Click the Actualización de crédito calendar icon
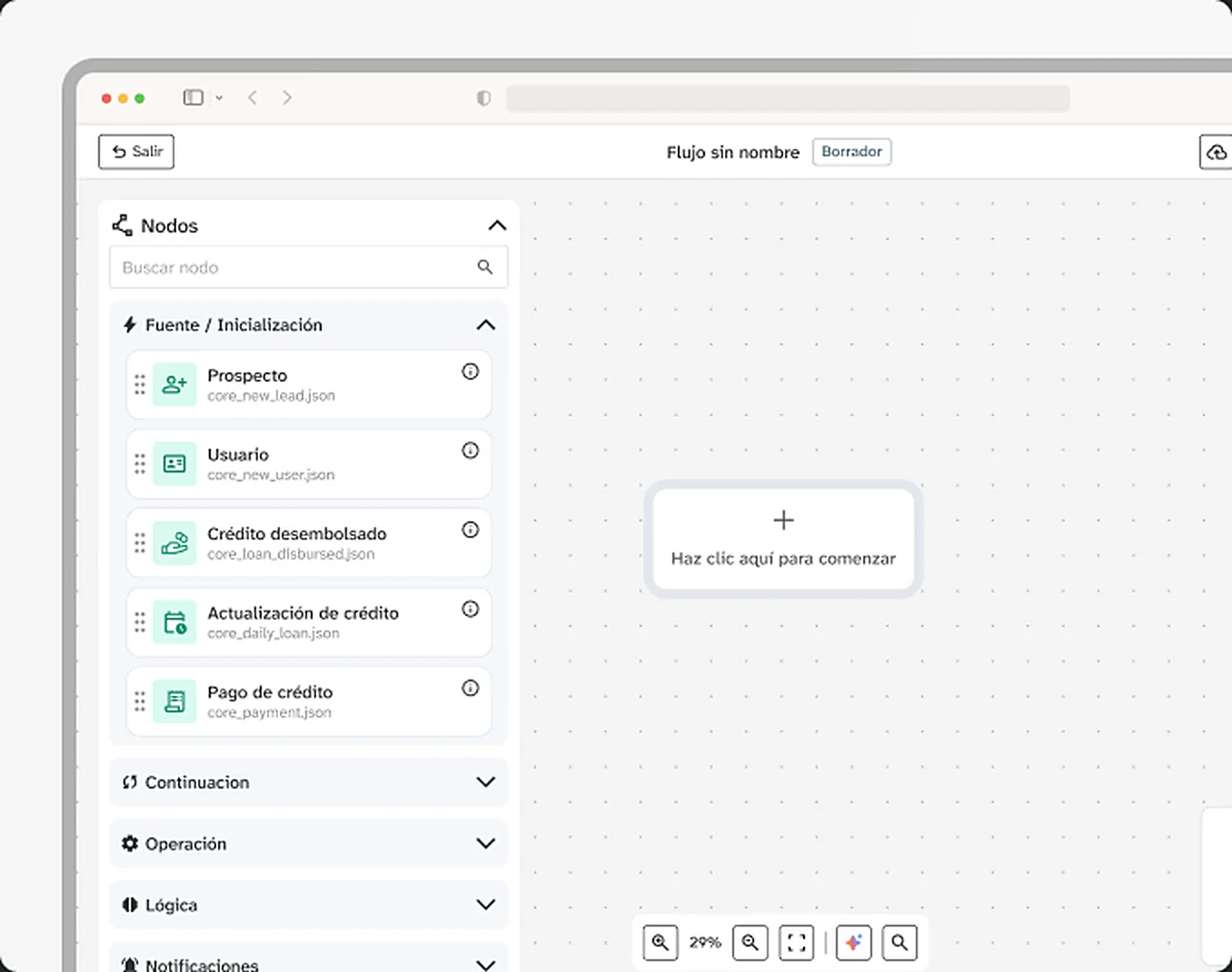The height and width of the screenshot is (972, 1232). (174, 622)
